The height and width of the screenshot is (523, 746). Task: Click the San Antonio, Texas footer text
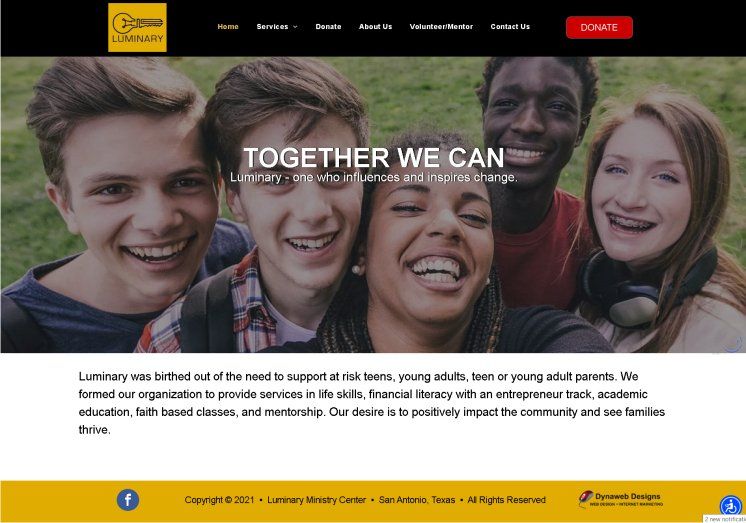pyautogui.click(x=417, y=500)
